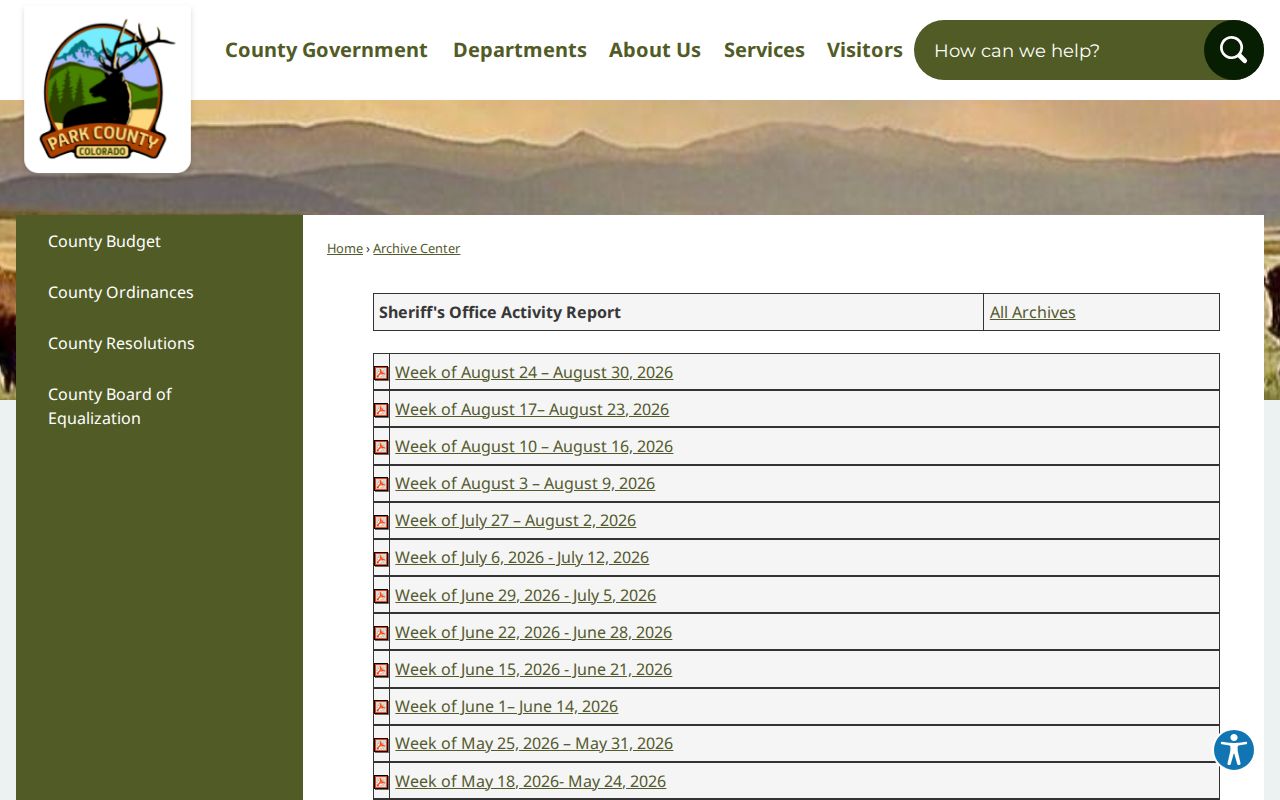Open the Visitors menu

pos(865,50)
